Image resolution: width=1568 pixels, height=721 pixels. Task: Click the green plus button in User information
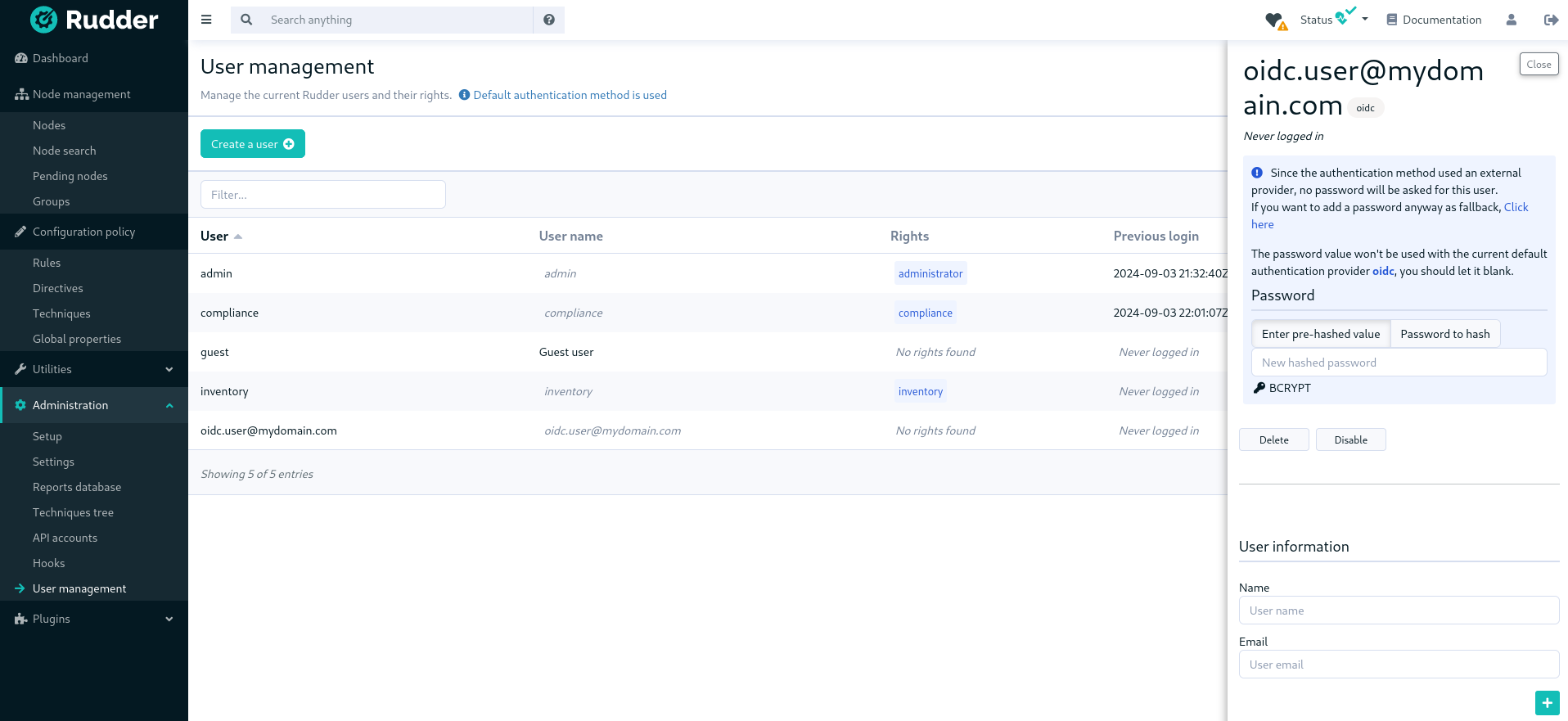(1547, 703)
